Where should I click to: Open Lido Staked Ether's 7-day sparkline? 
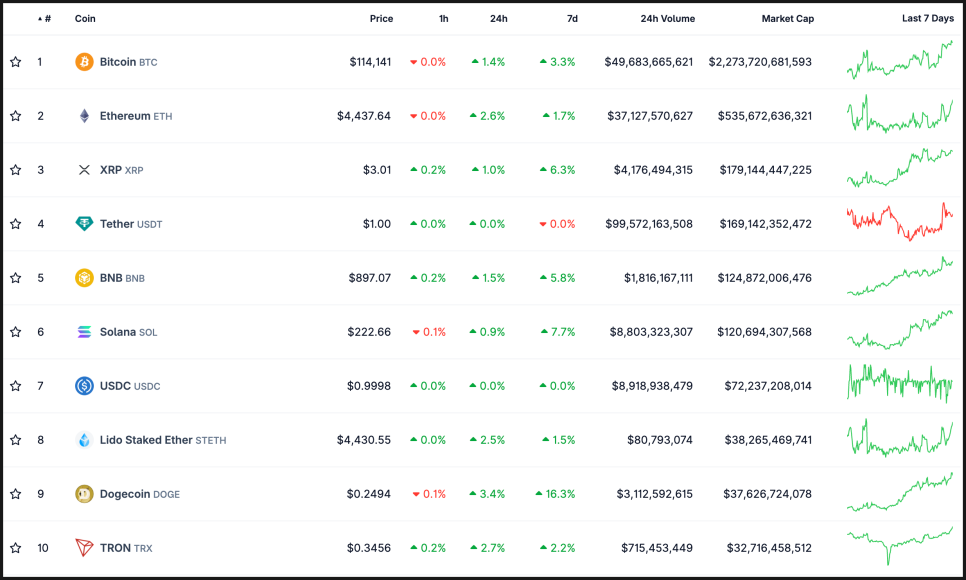click(x=900, y=438)
